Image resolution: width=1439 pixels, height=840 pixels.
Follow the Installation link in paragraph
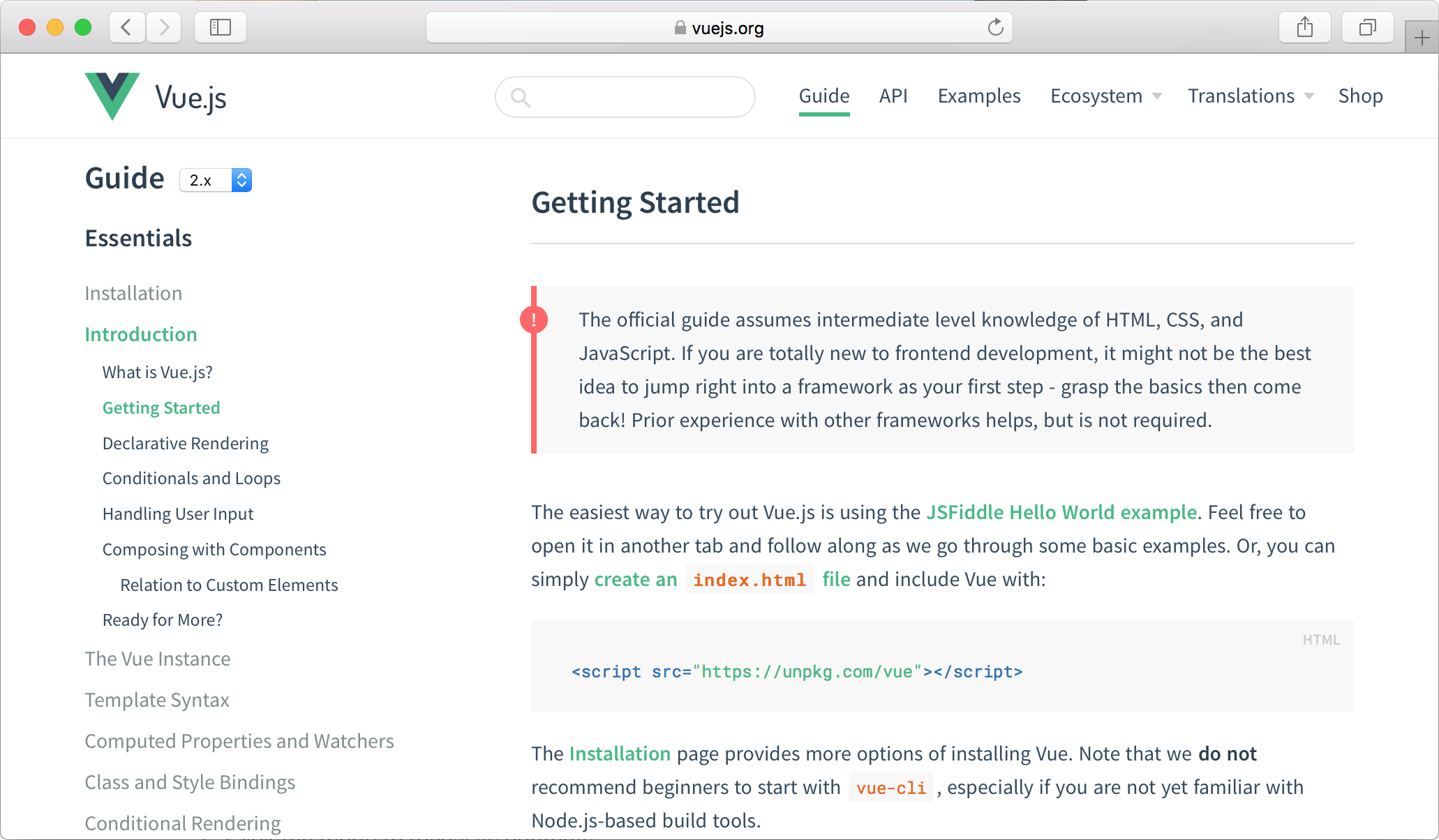pyautogui.click(x=620, y=753)
